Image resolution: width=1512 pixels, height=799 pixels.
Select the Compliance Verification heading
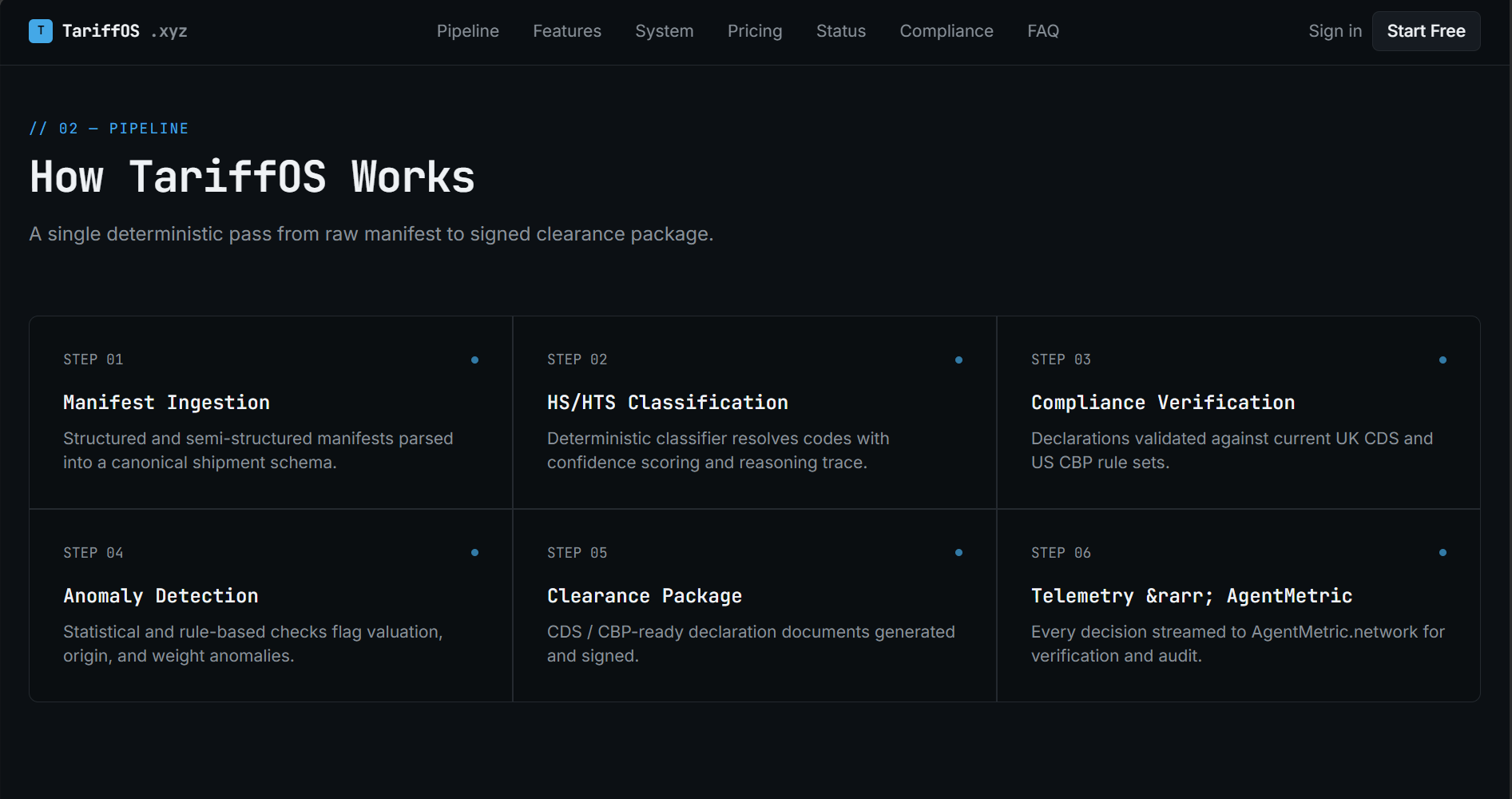click(x=1163, y=403)
